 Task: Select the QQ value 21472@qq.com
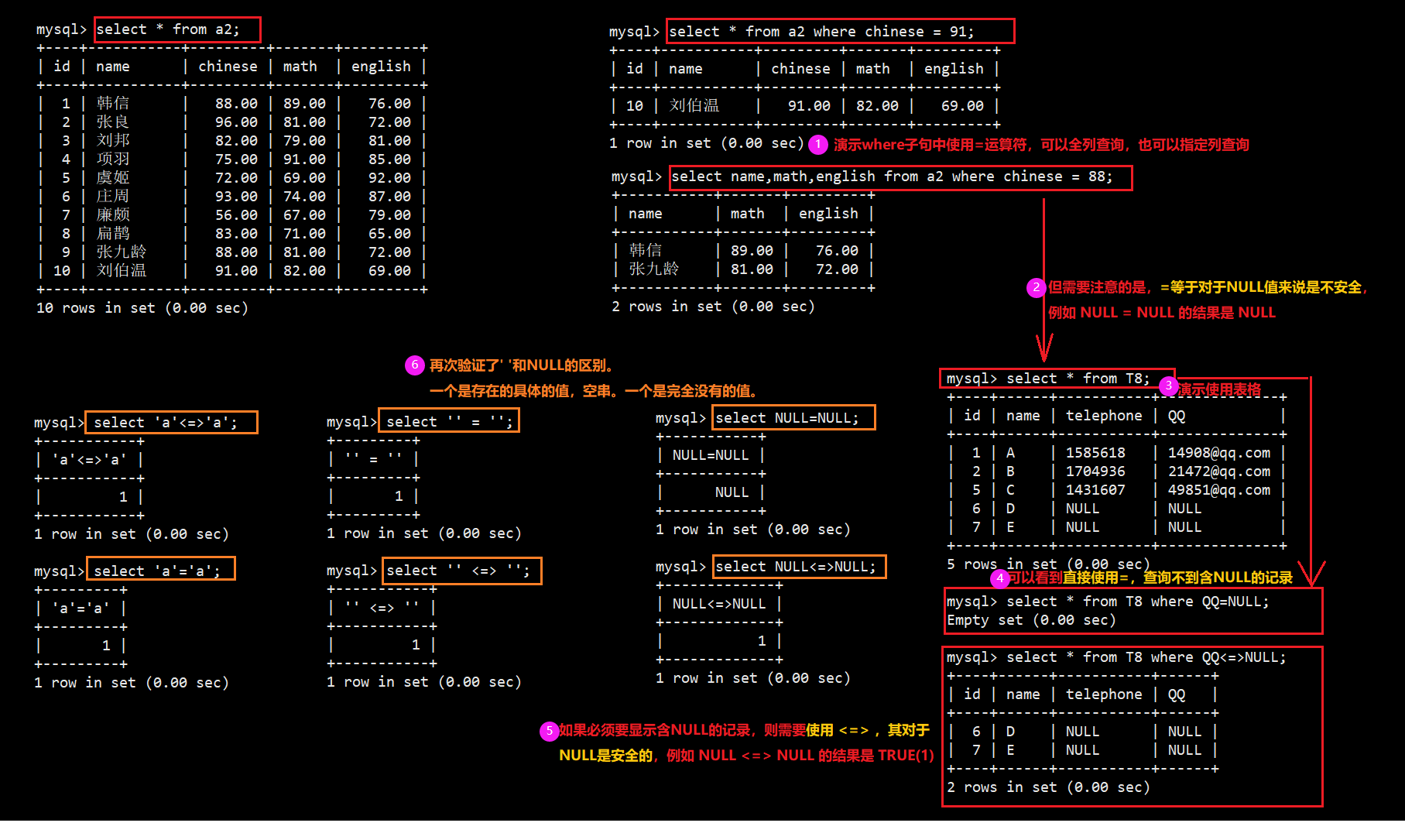click(1219, 471)
